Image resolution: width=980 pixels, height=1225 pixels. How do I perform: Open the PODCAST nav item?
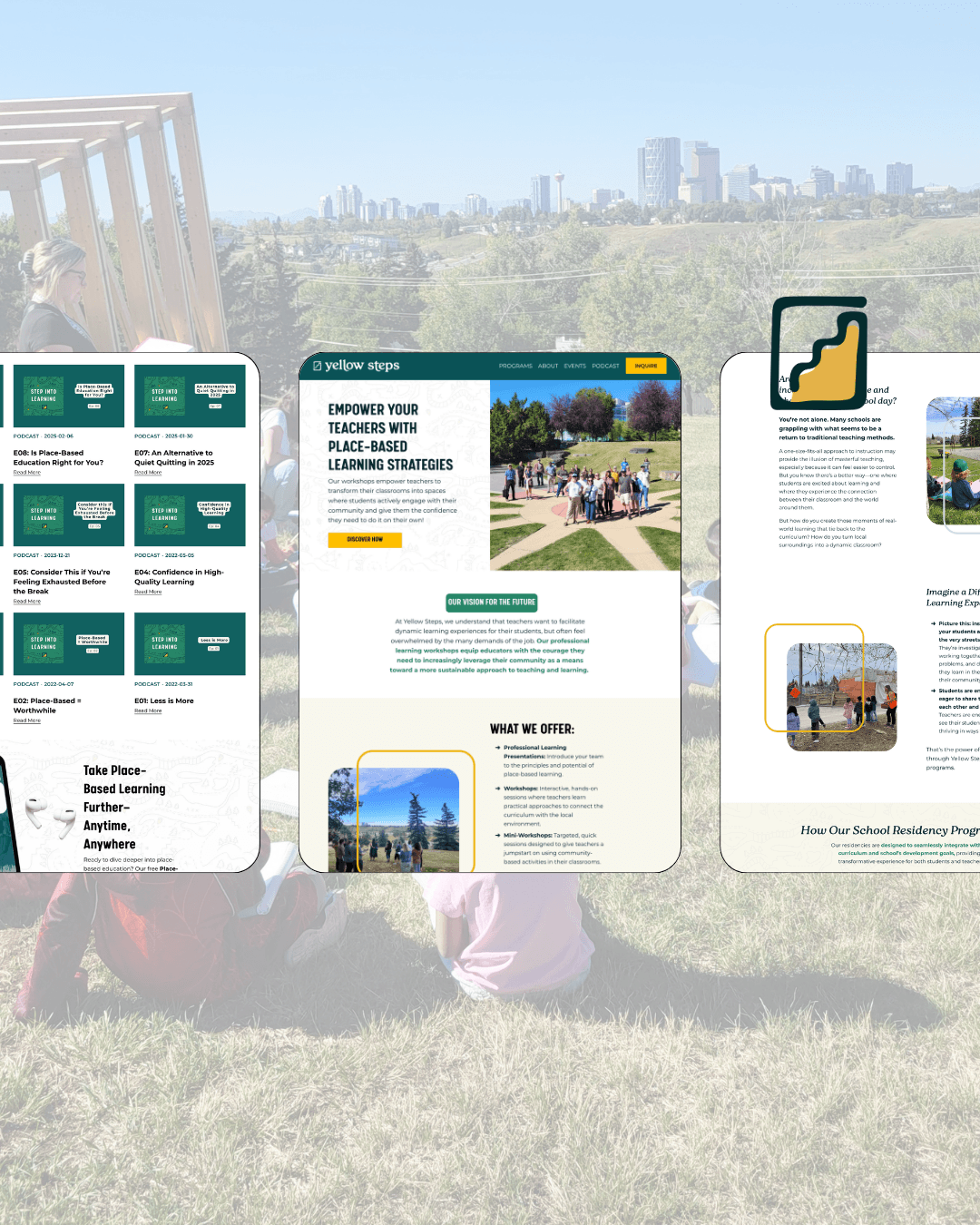click(605, 366)
